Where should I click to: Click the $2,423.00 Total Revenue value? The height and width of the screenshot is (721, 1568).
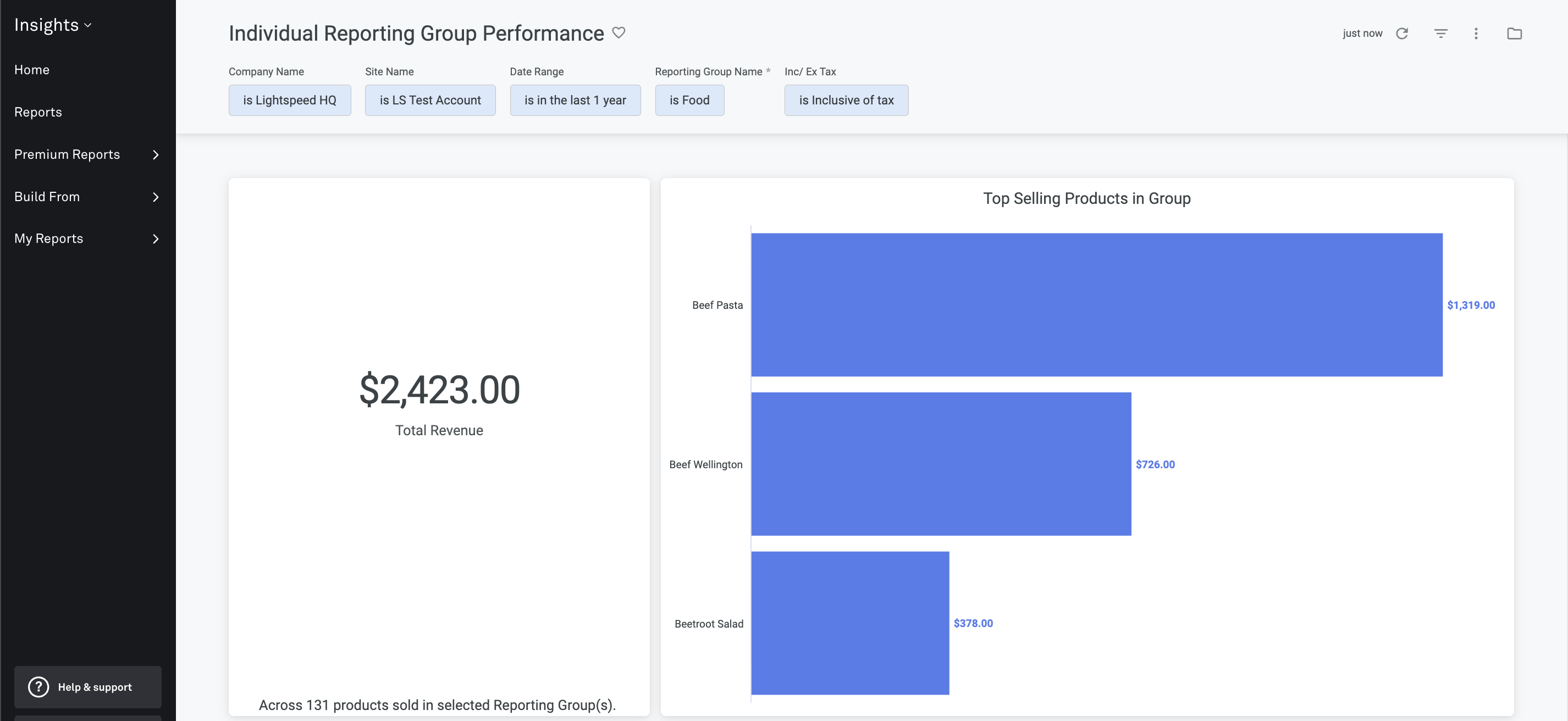click(439, 390)
